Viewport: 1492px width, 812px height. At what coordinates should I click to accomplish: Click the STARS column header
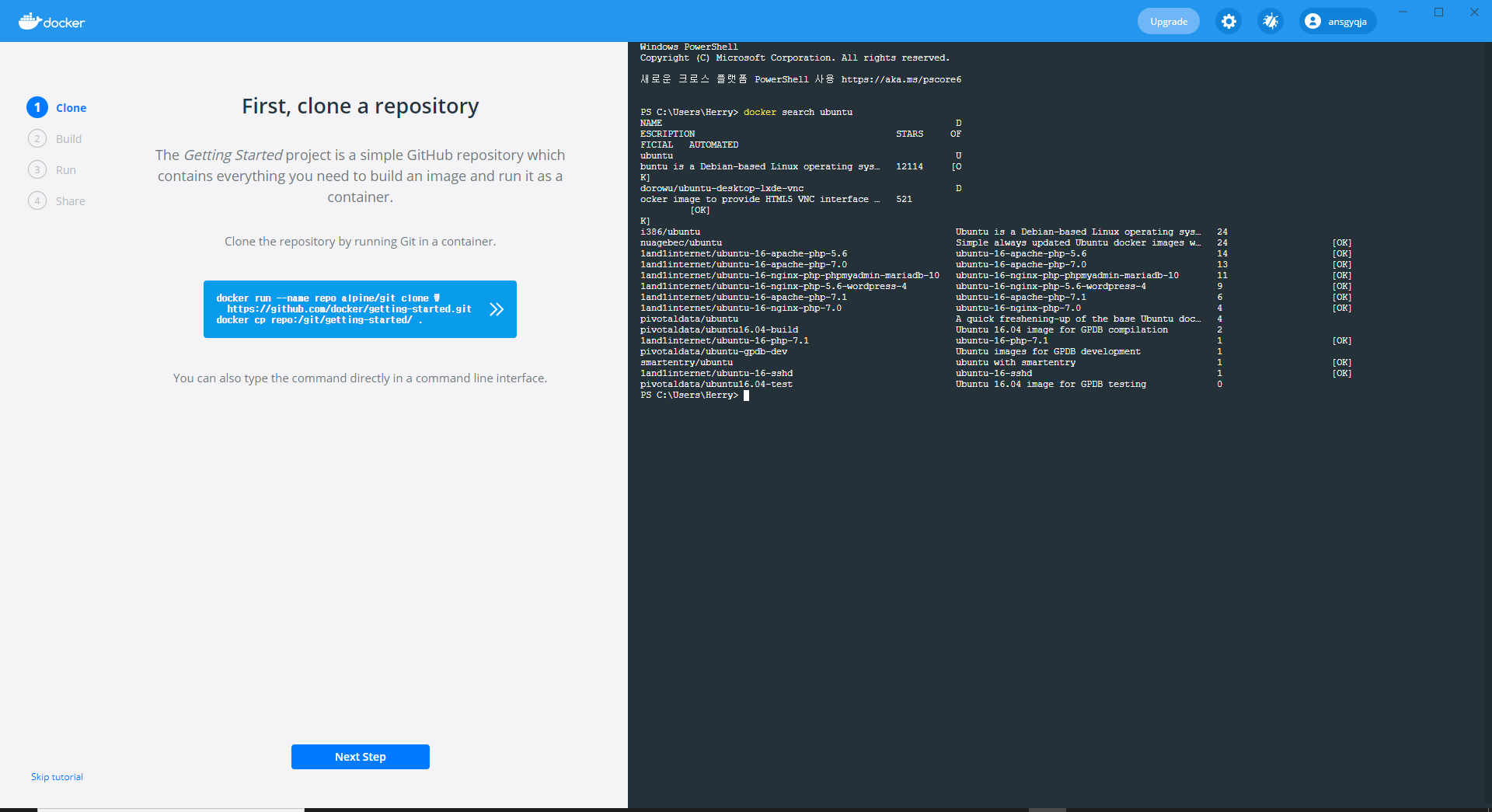coord(909,134)
